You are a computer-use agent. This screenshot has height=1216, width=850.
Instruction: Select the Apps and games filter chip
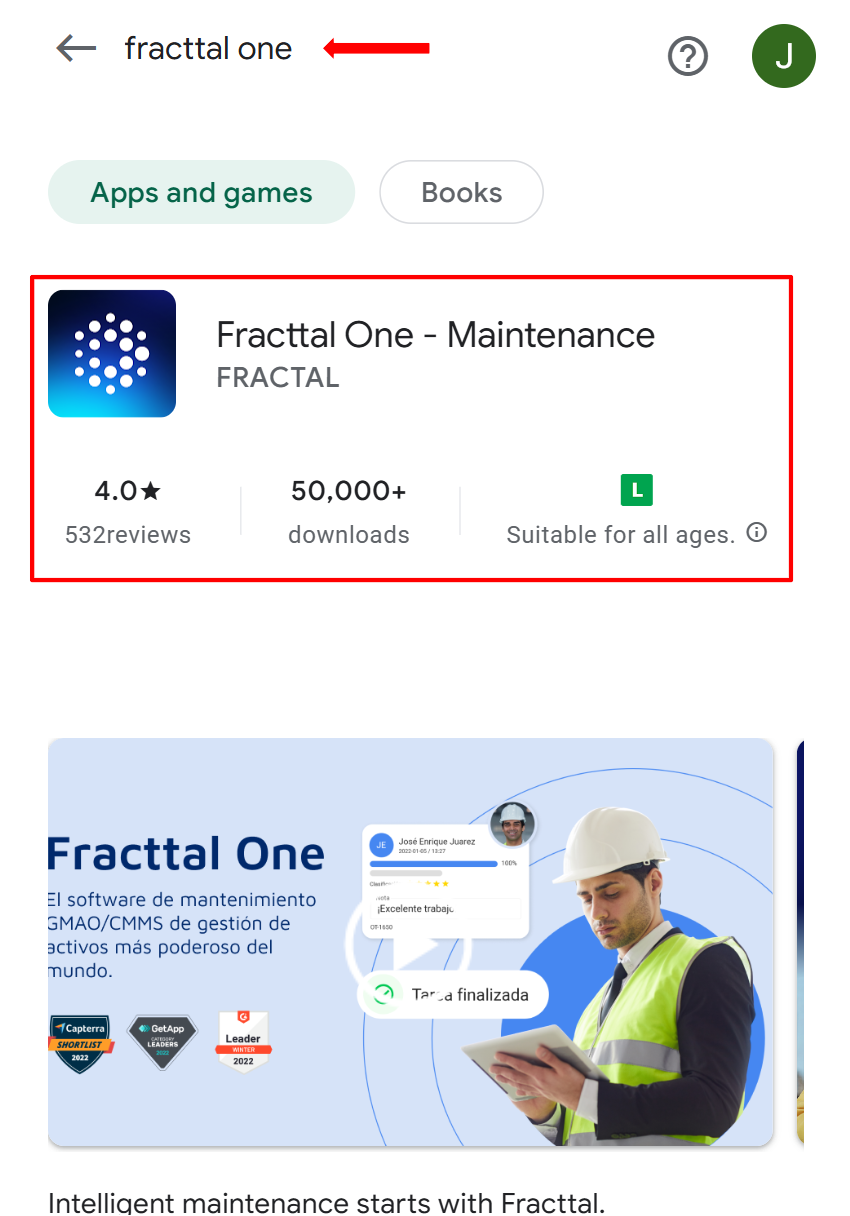tap(201, 192)
